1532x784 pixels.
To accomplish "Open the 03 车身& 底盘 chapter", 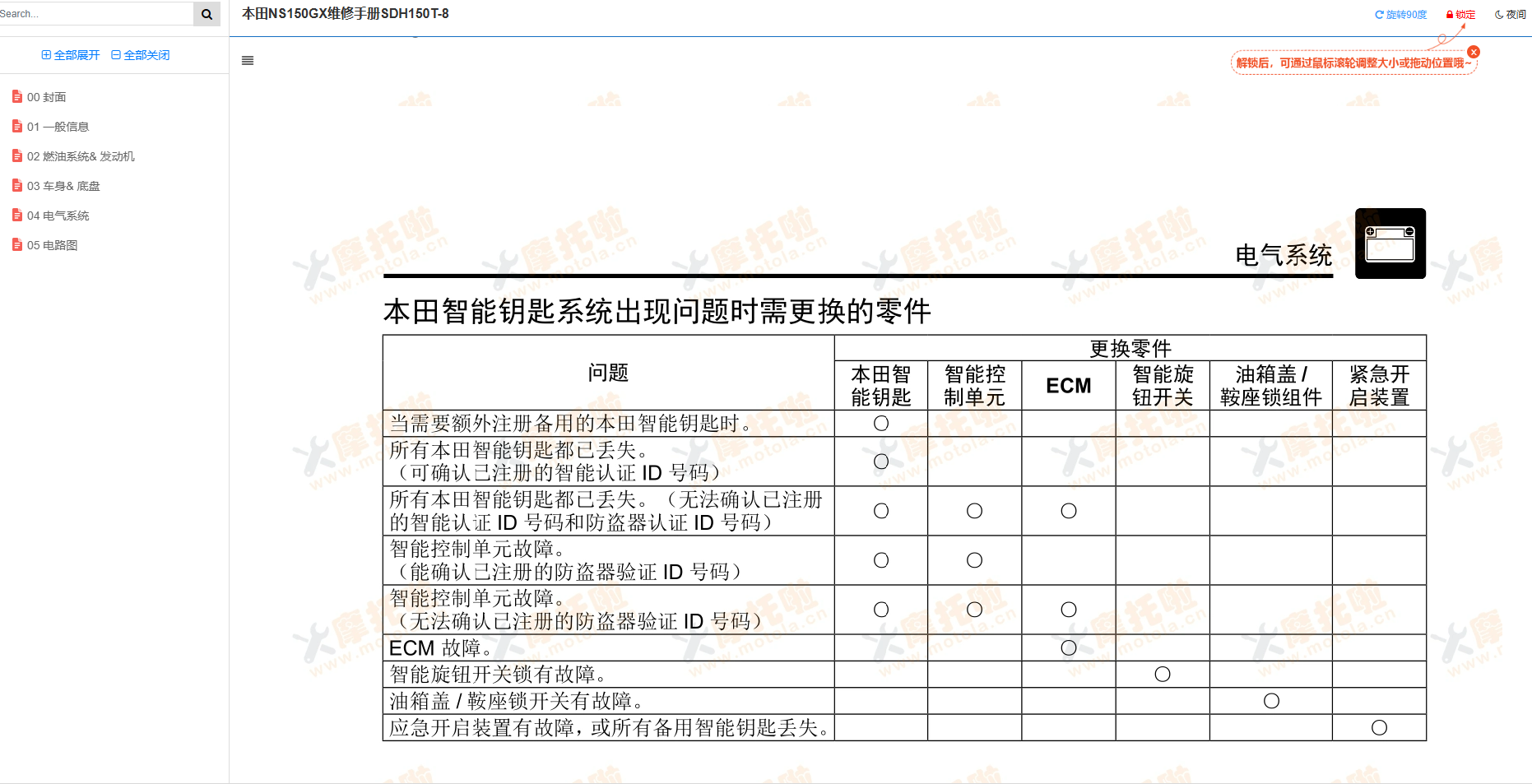I will [x=63, y=186].
